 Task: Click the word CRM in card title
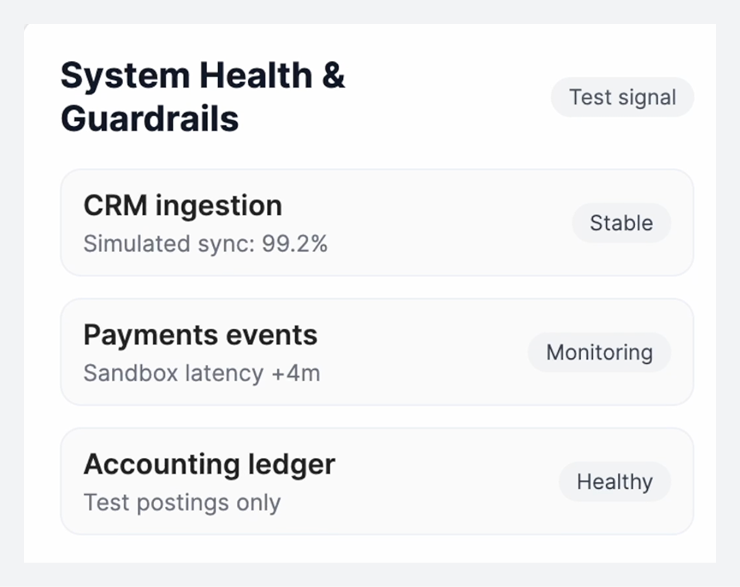[115, 206]
